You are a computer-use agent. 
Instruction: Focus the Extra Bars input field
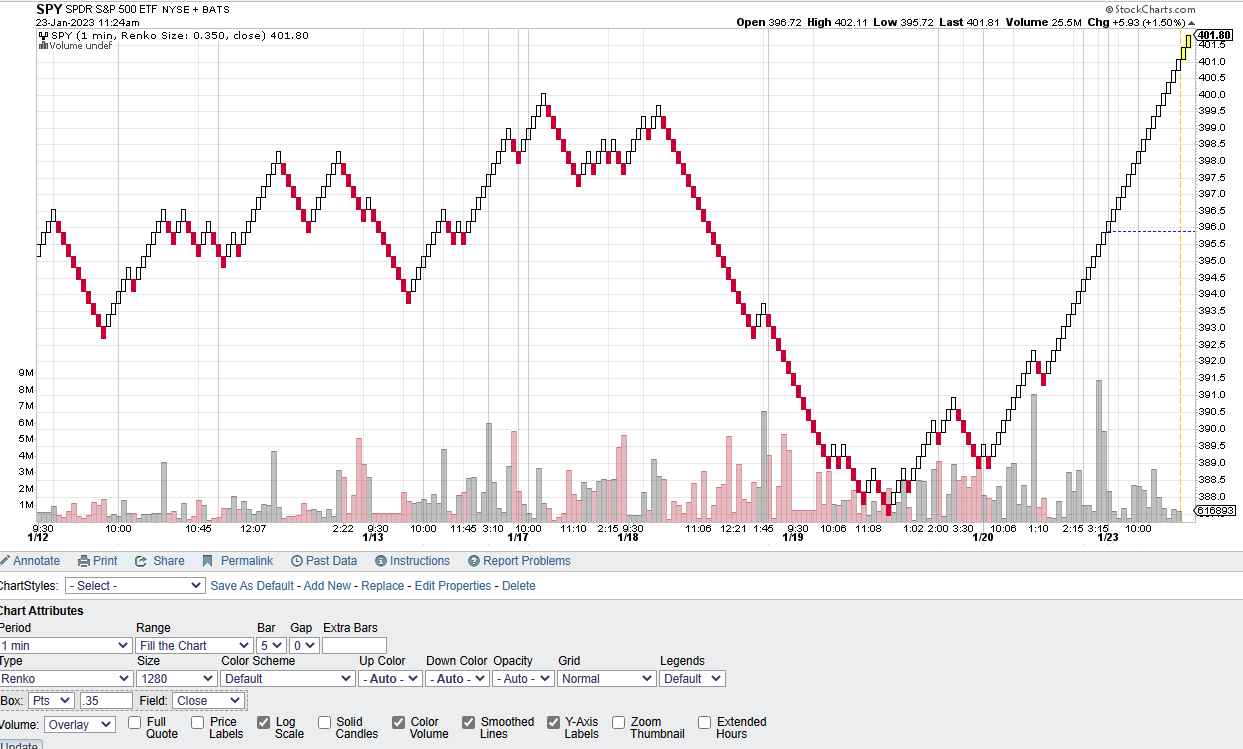(x=354, y=646)
